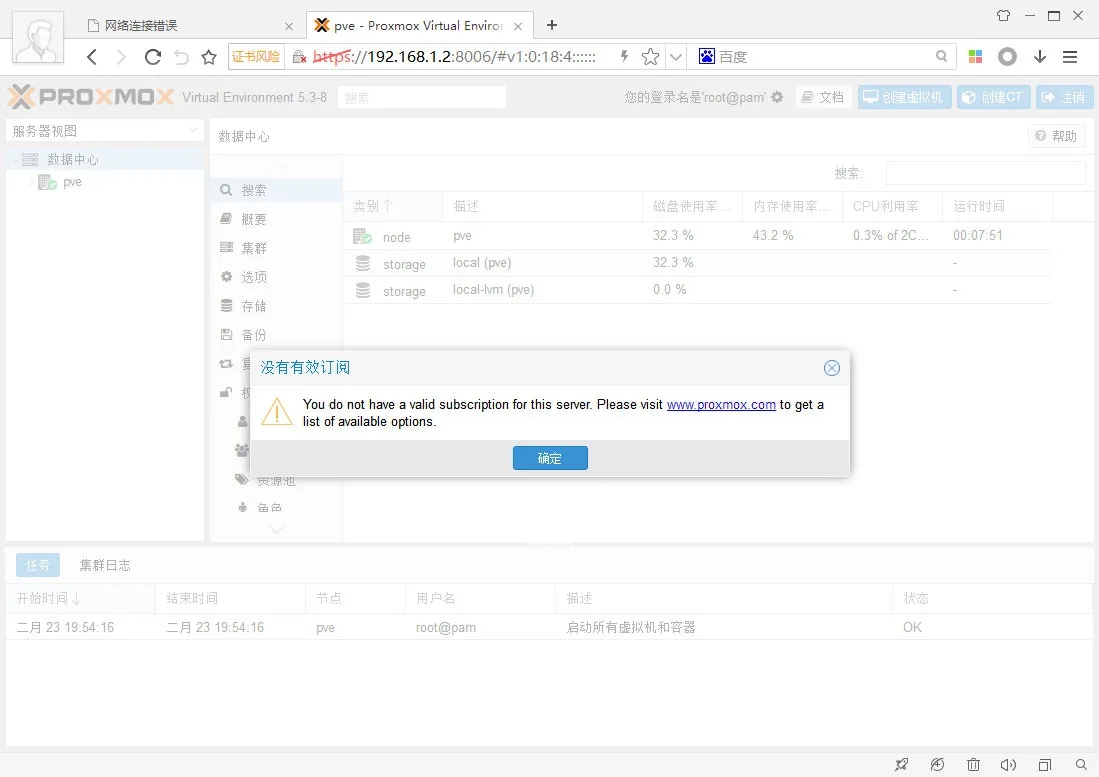Bookmark the page with the address bar star
This screenshot has width=1099, height=777.
pyautogui.click(x=650, y=57)
